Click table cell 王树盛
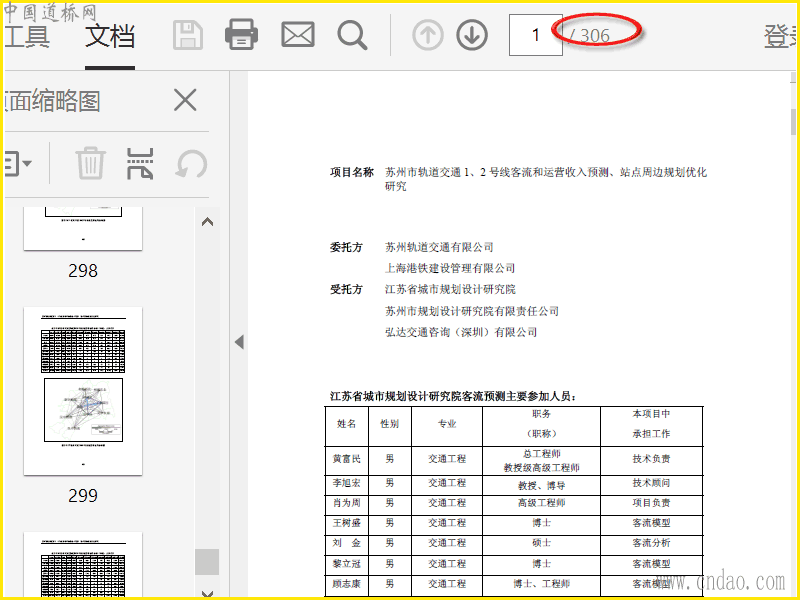 [x=346, y=523]
